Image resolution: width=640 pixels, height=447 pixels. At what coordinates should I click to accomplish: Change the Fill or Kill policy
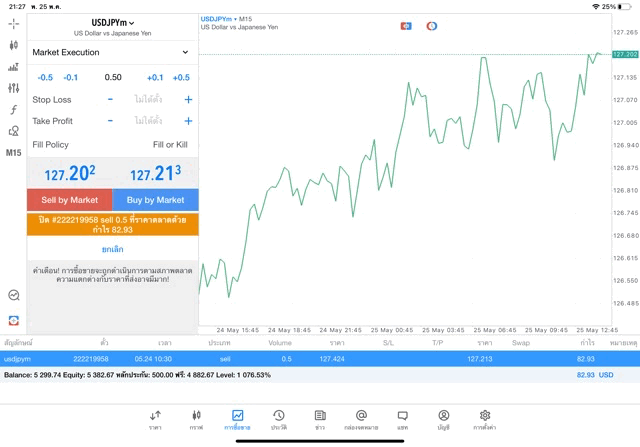(170, 145)
